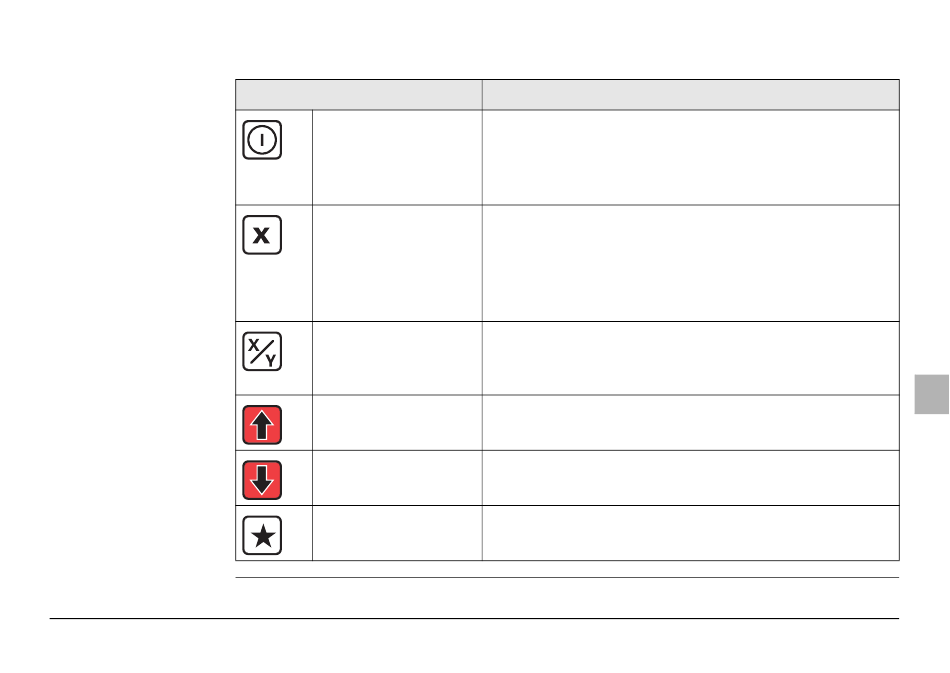This screenshot has width=950, height=673.
Task: Click empty name cell beside down arrow
Action: point(397,478)
